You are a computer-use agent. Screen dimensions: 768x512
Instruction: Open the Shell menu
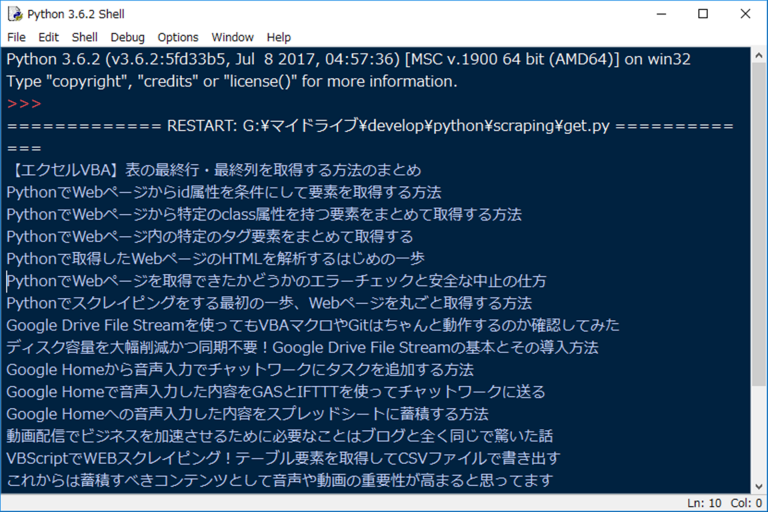point(84,37)
